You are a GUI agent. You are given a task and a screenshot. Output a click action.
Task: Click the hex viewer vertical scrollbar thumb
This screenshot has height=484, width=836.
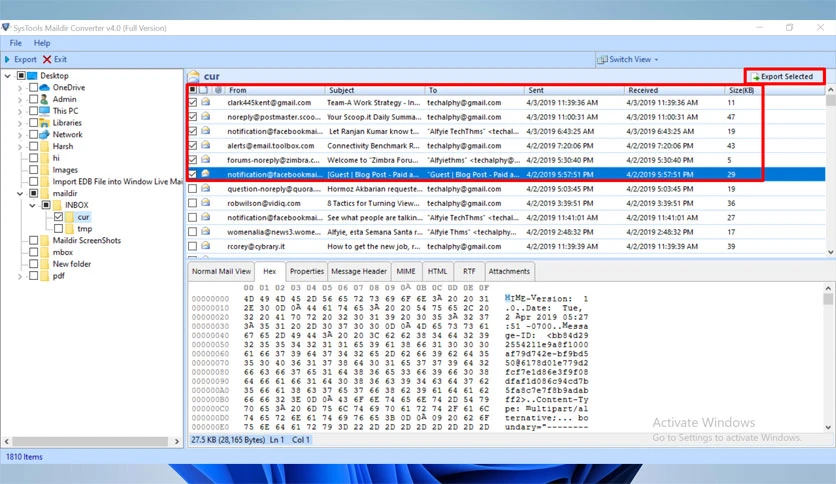828,299
